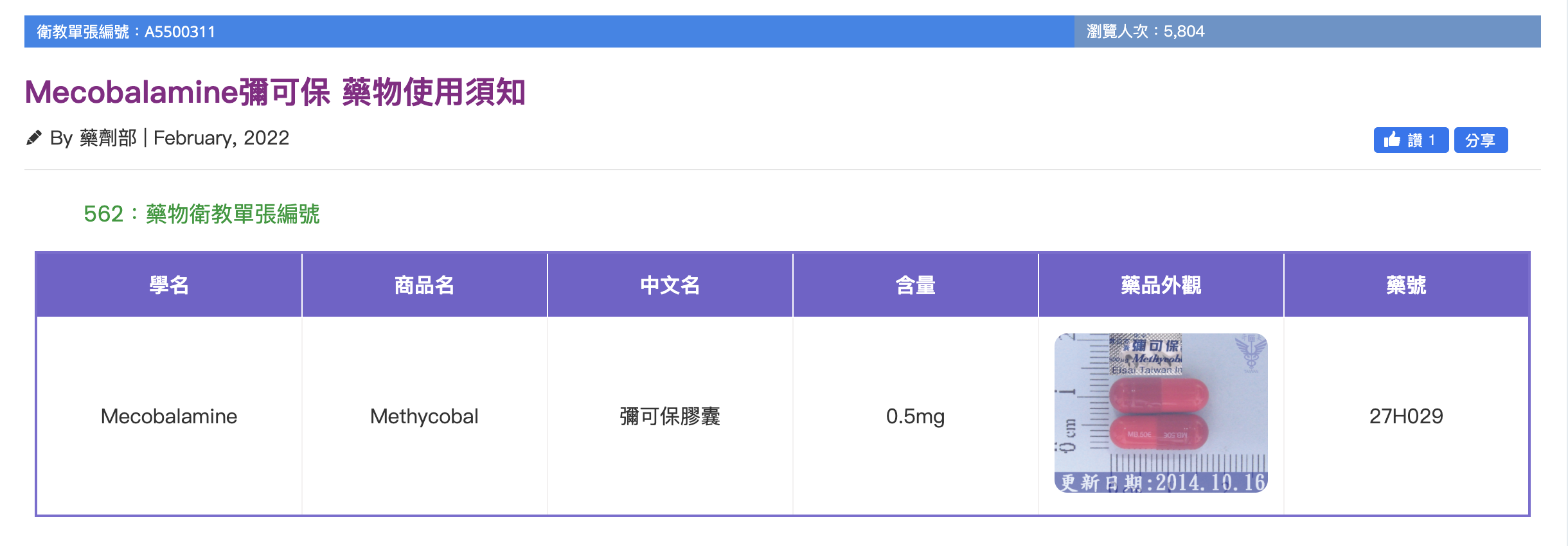Viewport: 1568px width, 546px height.
Task: Click the 分享 share button
Action: pos(1481,140)
